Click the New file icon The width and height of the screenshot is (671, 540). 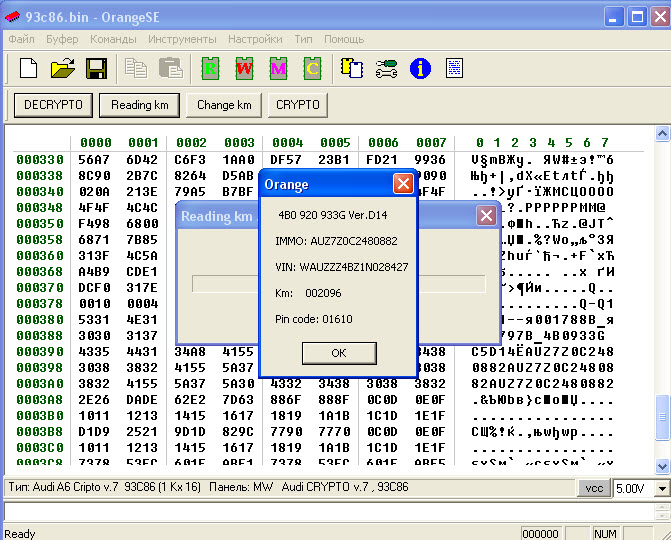pyautogui.click(x=28, y=68)
